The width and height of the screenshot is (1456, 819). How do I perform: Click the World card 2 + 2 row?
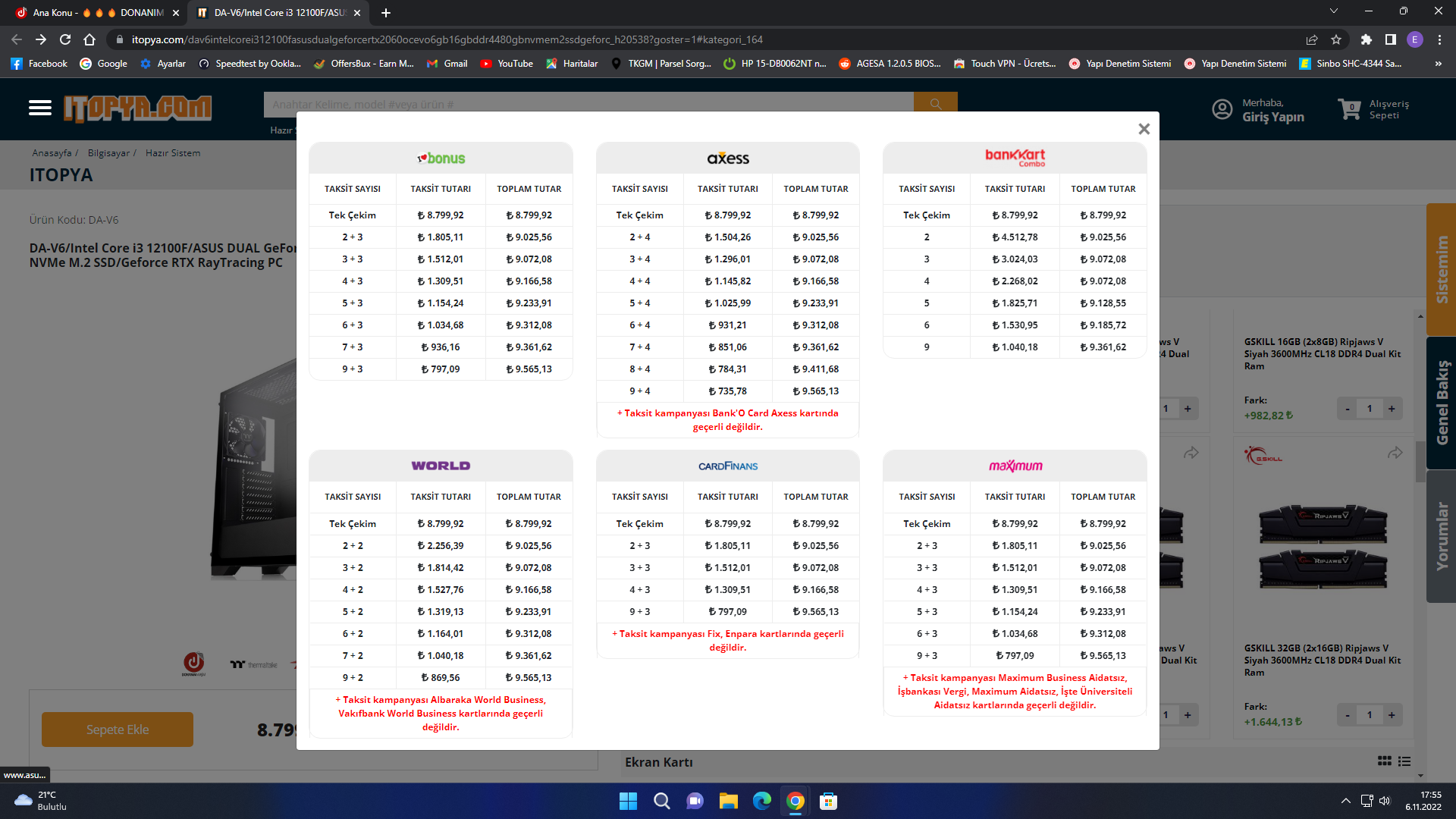click(441, 546)
